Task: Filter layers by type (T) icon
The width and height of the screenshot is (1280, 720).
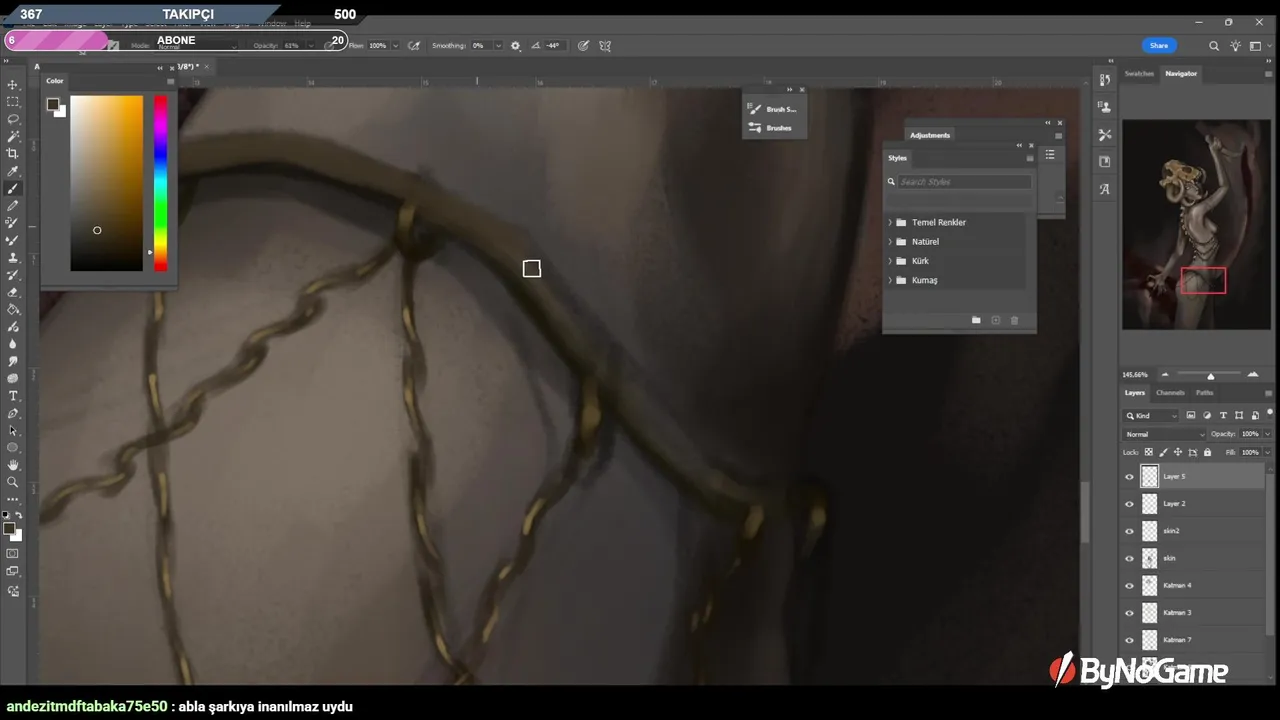Action: pyautogui.click(x=1223, y=415)
